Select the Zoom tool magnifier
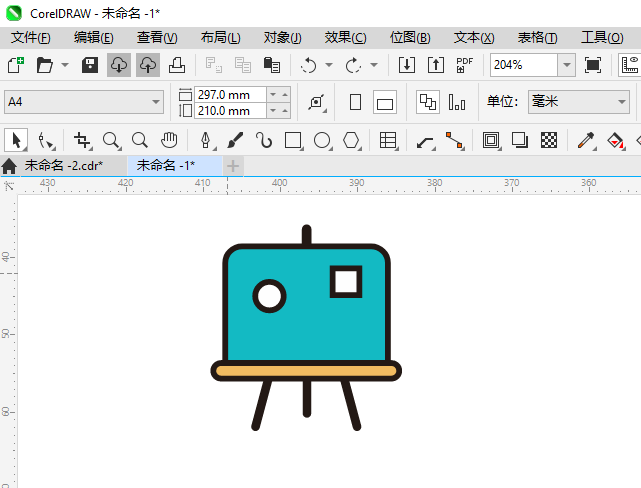This screenshot has height=488, width=641. [111, 141]
